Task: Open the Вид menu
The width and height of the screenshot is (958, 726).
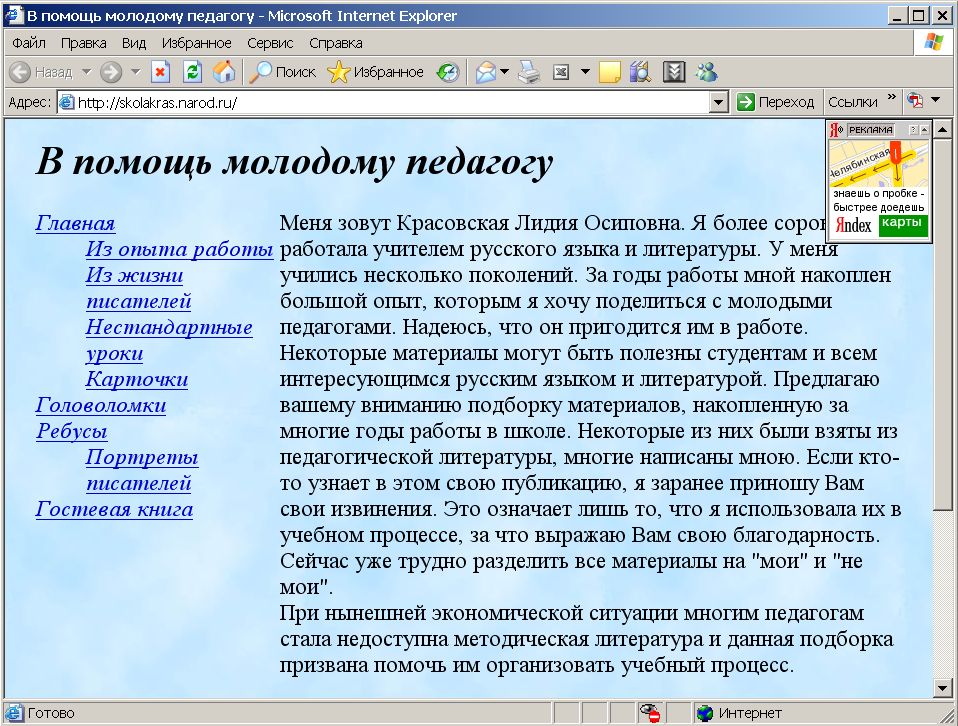Action: coord(134,43)
